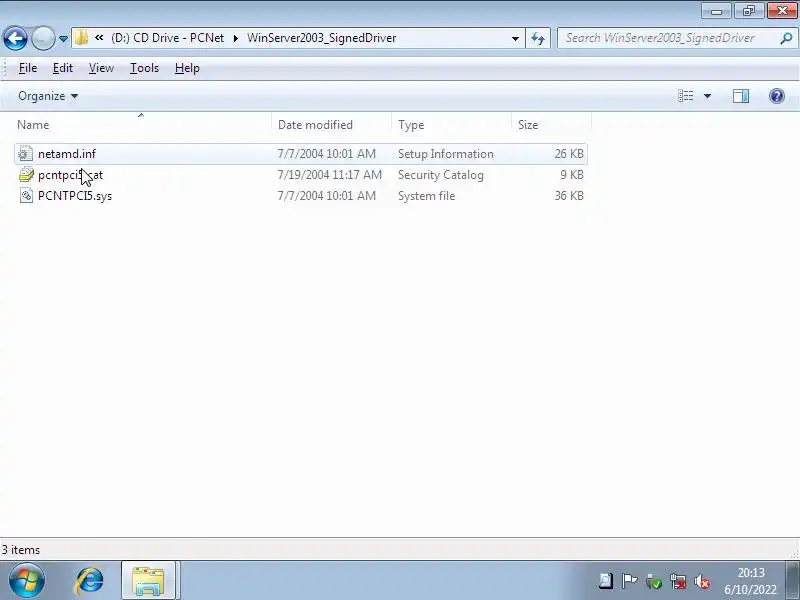
Task: Open the View menu
Action: 101,68
